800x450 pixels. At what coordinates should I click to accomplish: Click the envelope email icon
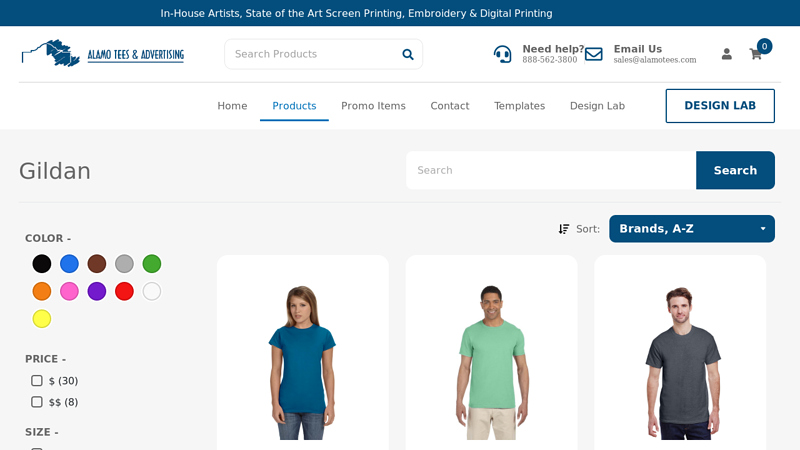coord(593,54)
